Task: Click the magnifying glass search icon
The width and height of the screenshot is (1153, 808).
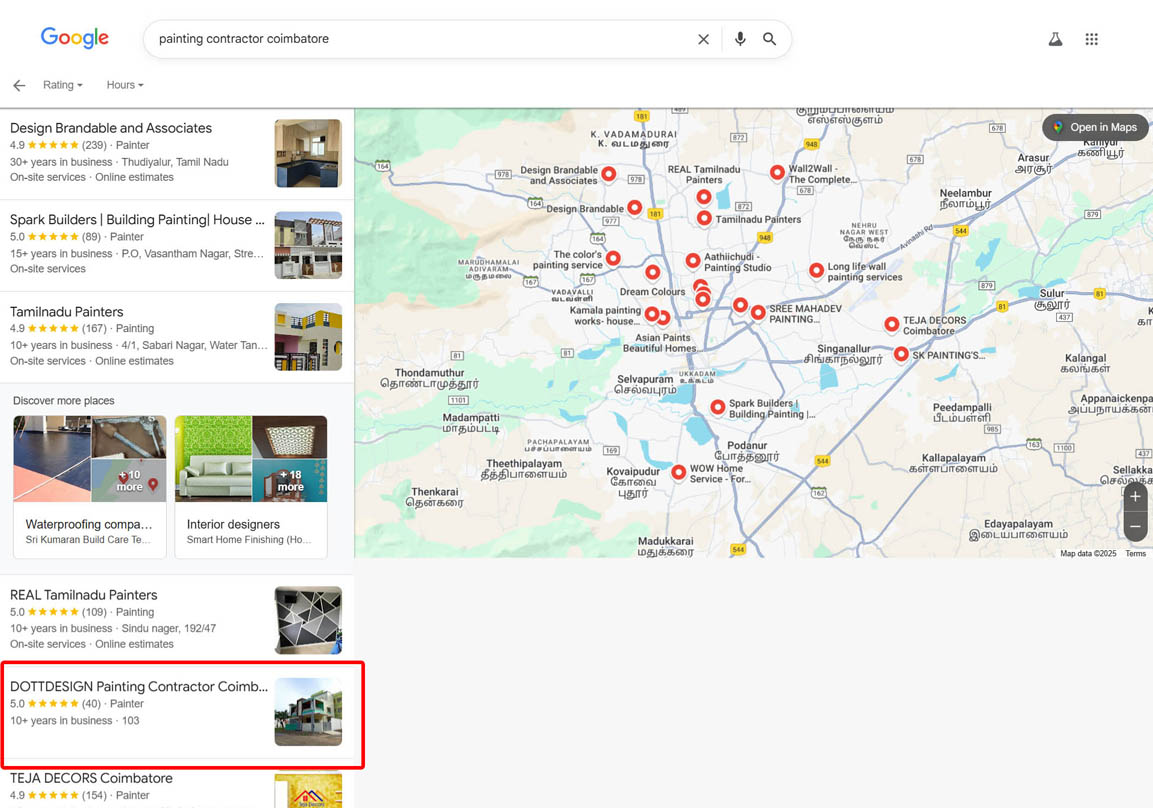Action: click(770, 39)
